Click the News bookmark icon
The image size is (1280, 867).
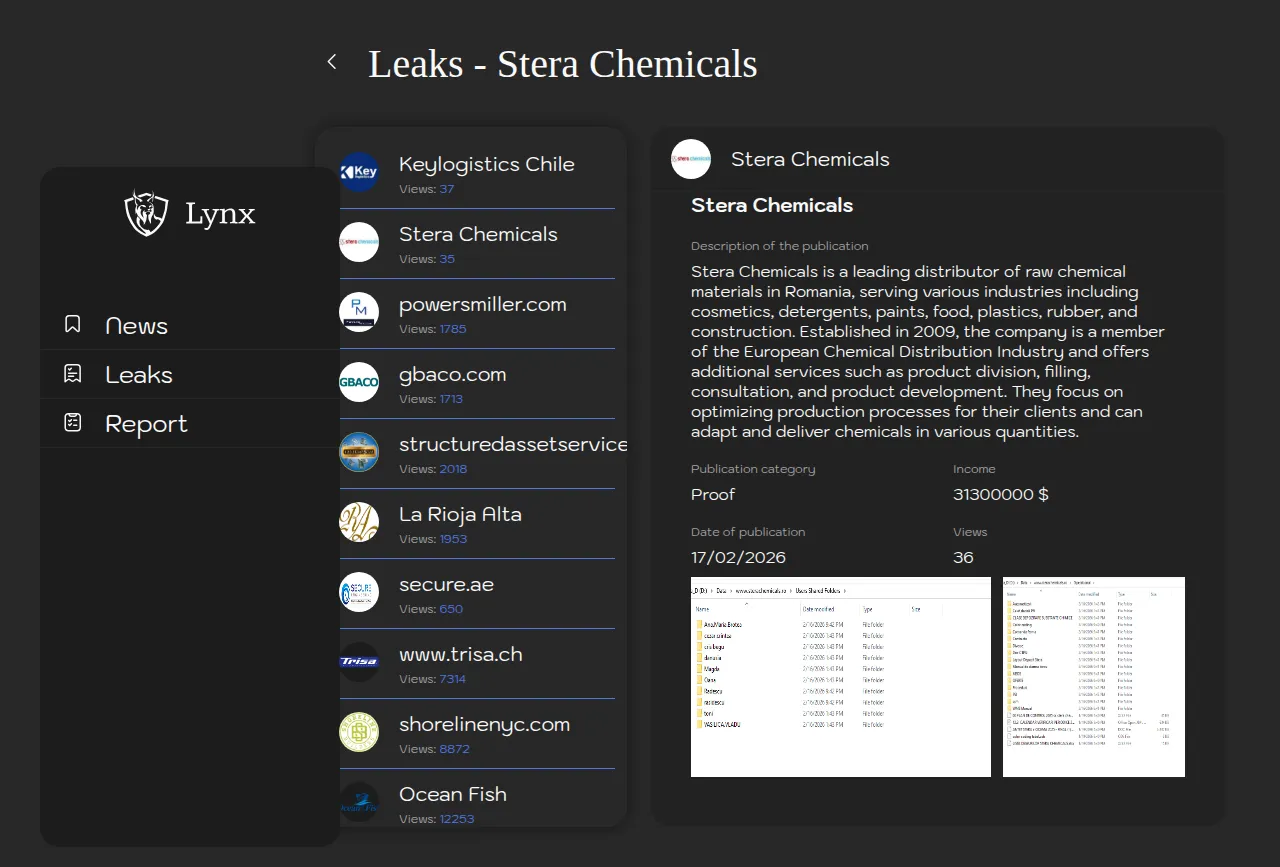coord(73,324)
